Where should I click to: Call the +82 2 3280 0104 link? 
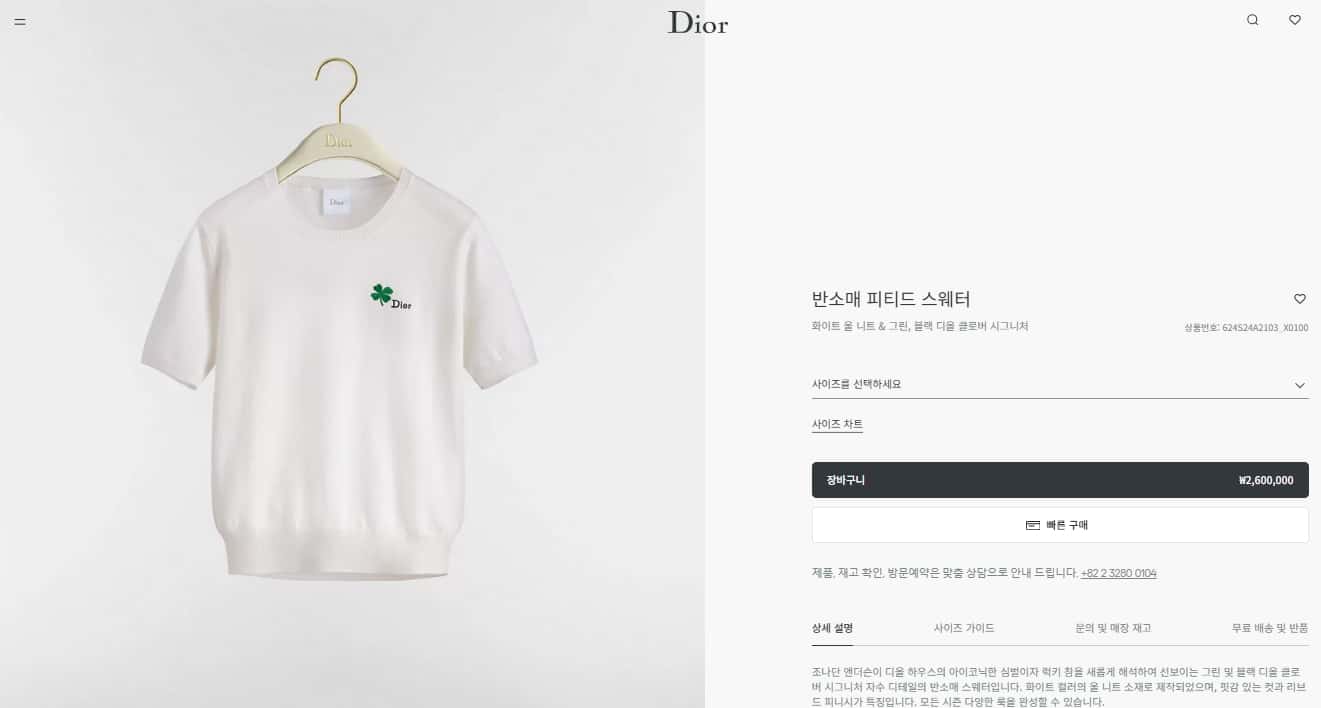coord(1118,574)
